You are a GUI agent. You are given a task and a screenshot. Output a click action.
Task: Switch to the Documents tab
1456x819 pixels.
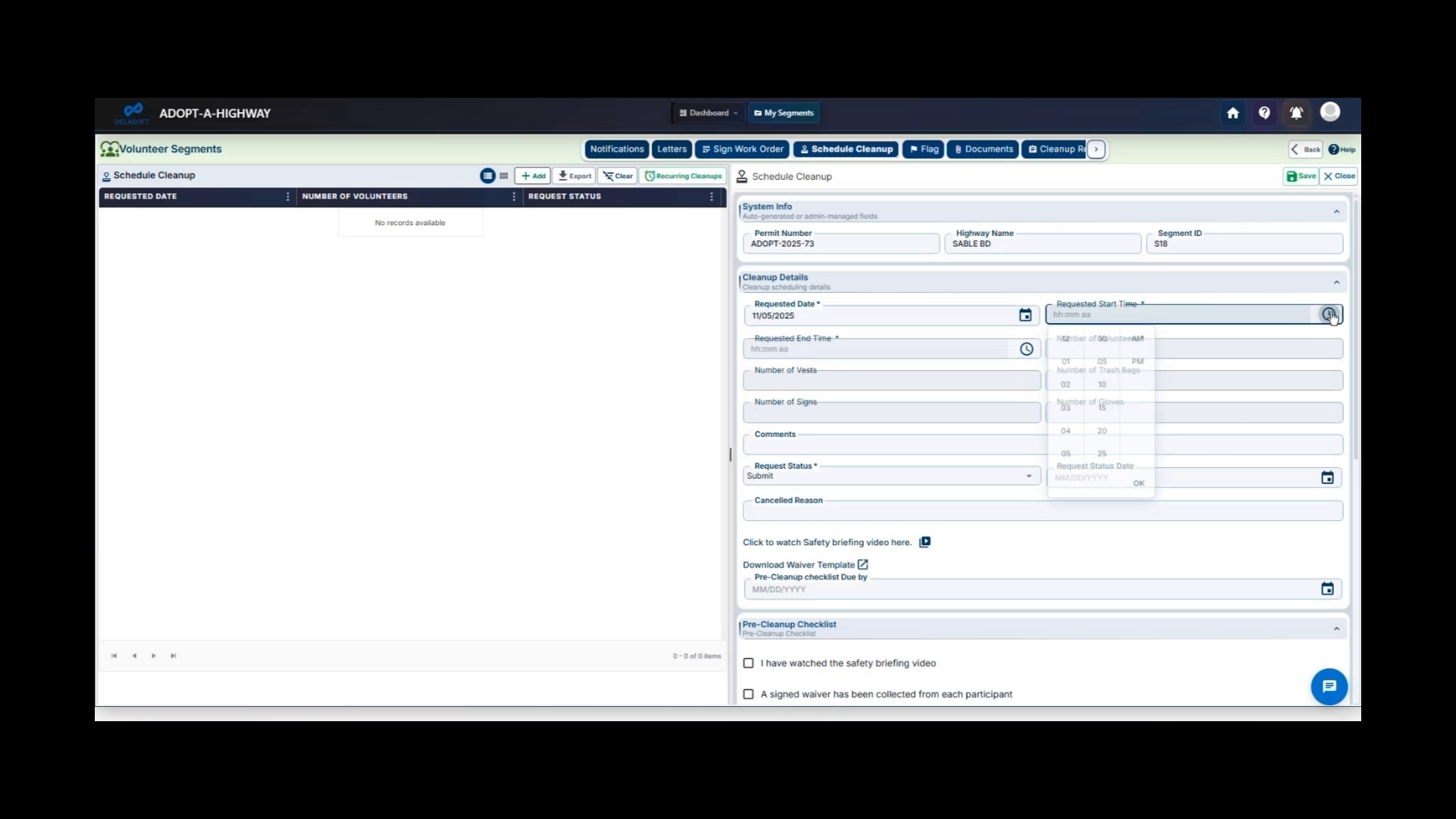point(982,149)
